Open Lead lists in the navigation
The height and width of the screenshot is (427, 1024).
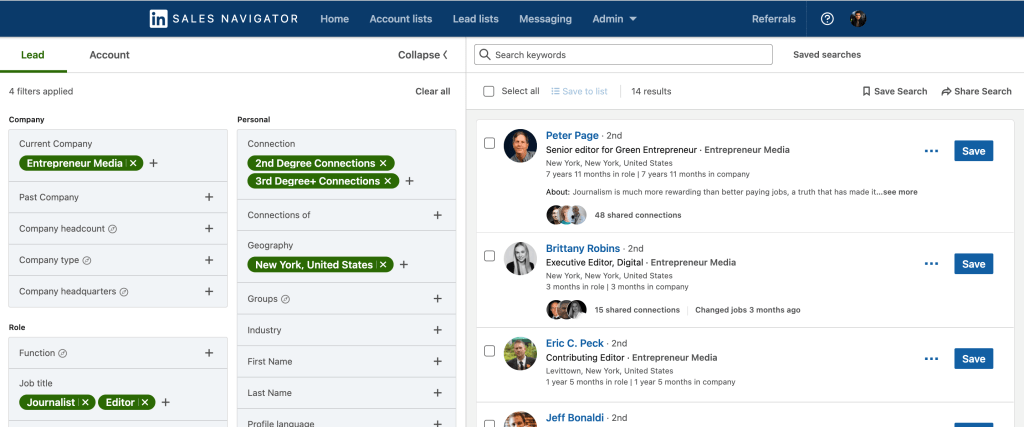475,19
